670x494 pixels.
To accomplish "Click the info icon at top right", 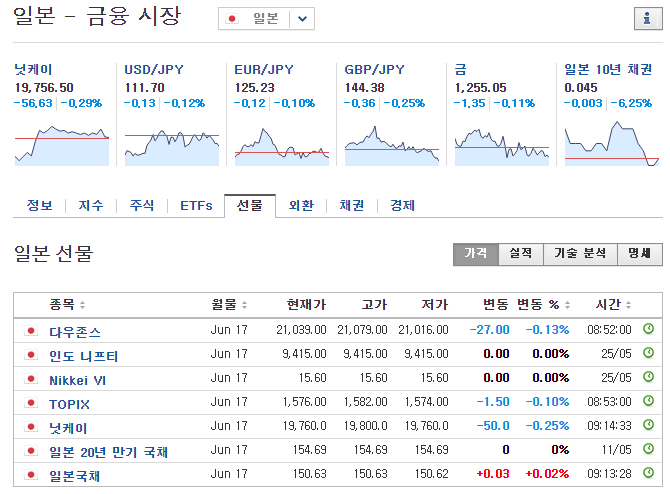I will coord(646,19).
